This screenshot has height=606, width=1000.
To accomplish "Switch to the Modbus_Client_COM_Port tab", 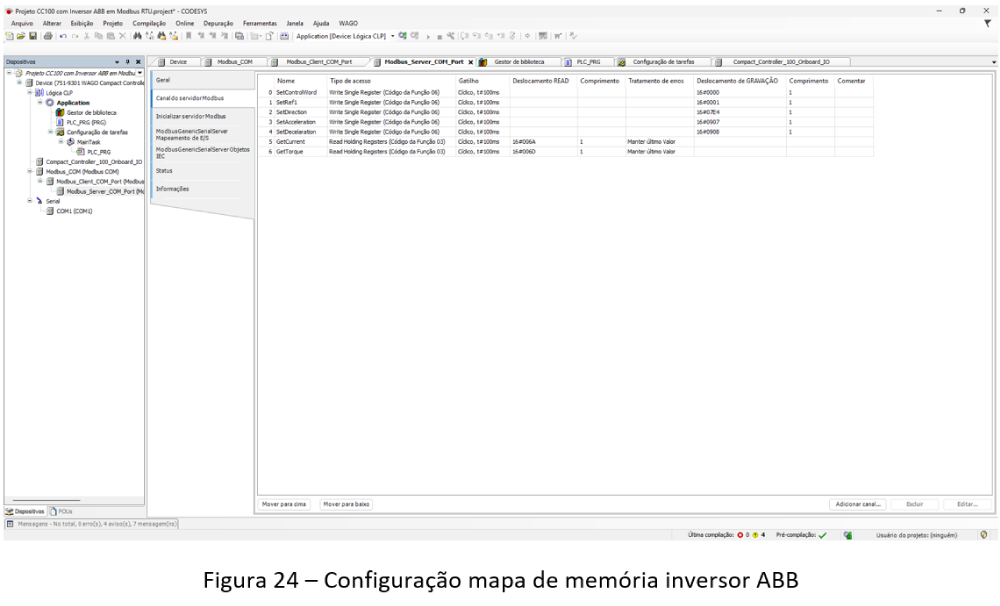I will [x=318, y=62].
